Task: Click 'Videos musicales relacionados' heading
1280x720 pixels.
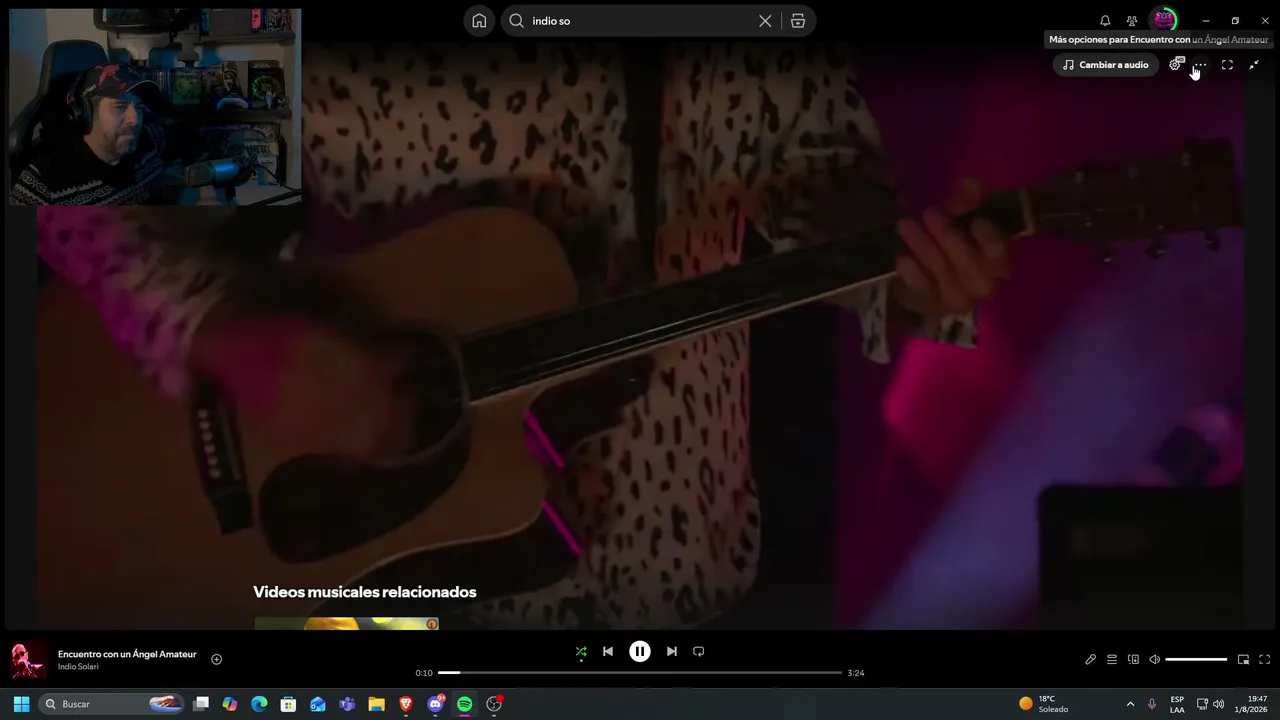Action: click(365, 592)
